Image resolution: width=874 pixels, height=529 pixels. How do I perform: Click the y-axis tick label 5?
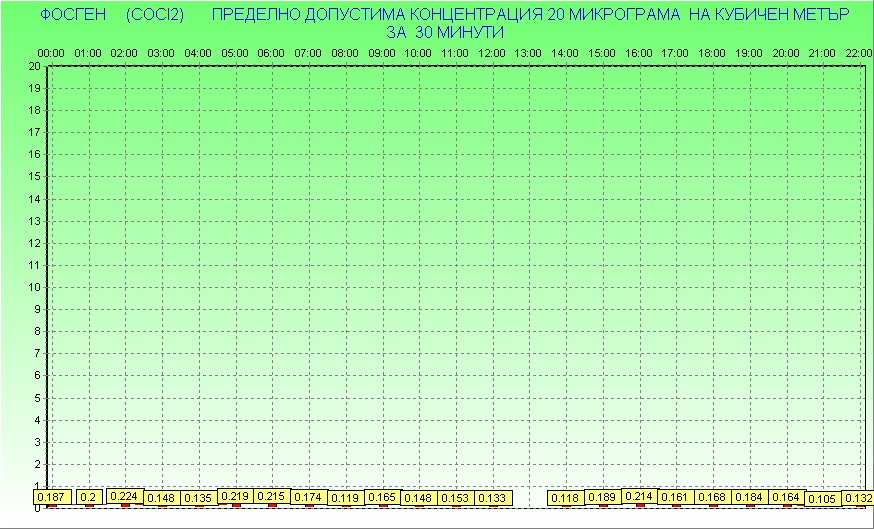click(x=37, y=398)
